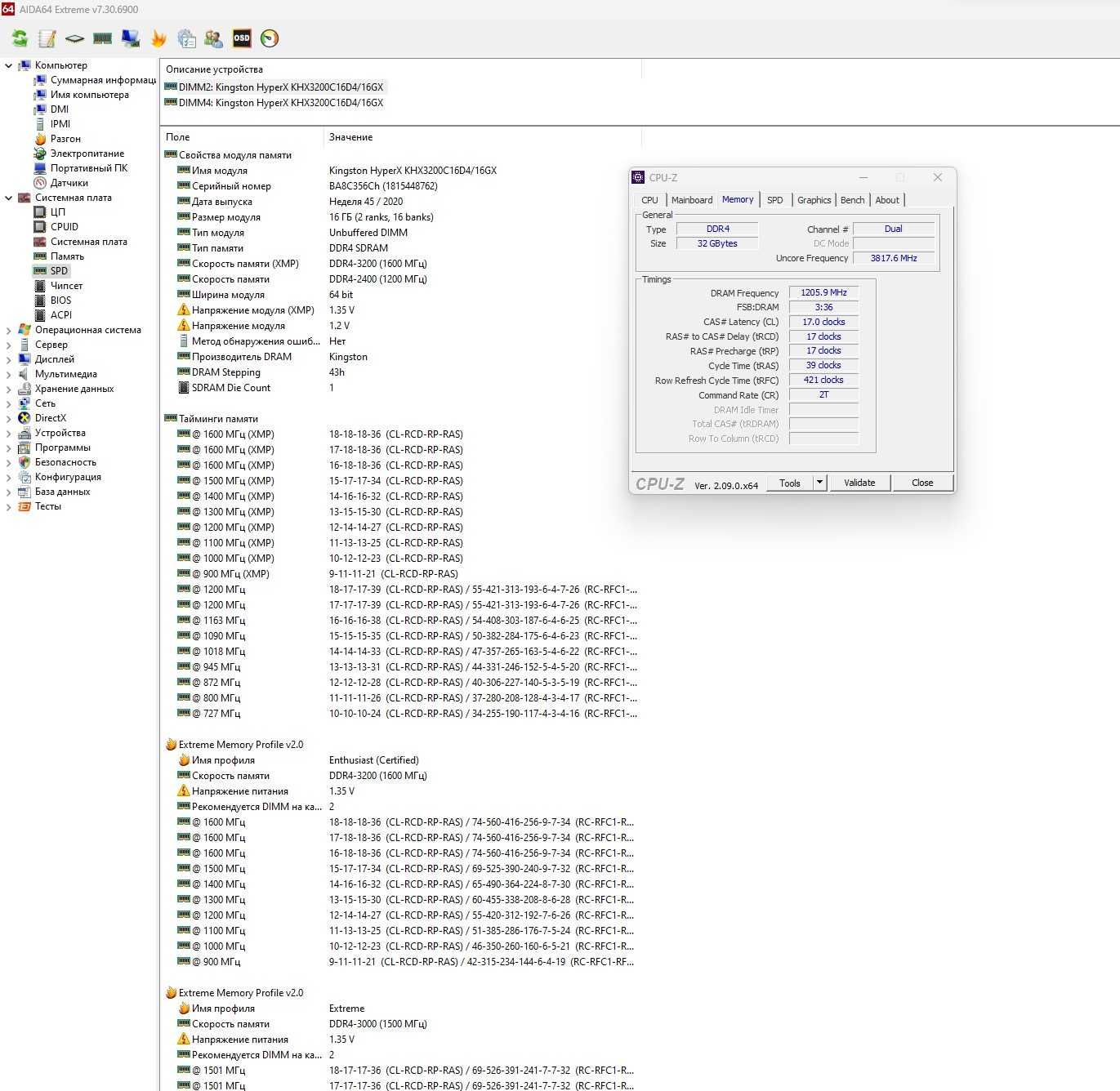Click the two-users toolbar icon
The image size is (1120, 1091).
pos(214,38)
